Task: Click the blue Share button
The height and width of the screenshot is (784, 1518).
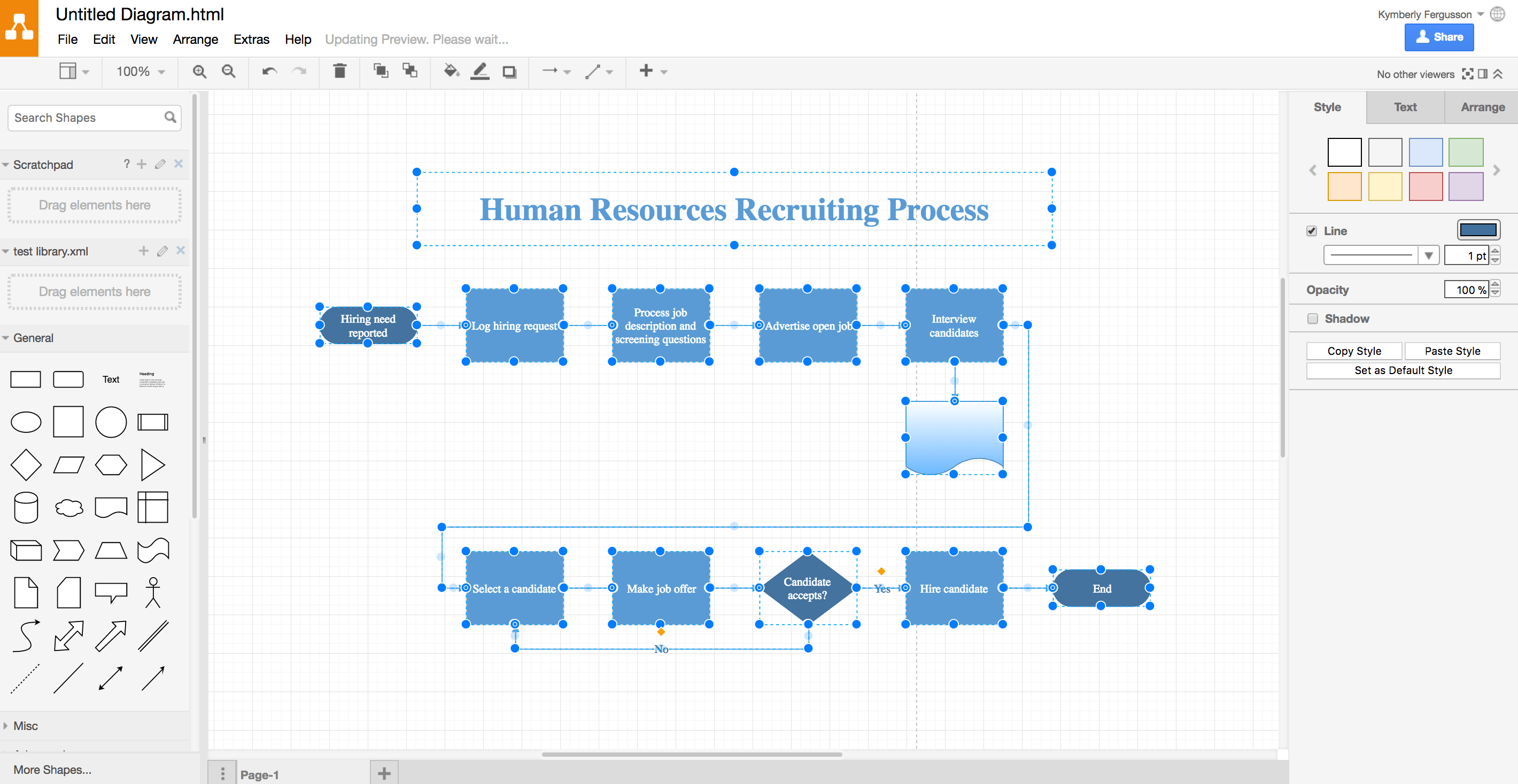Action: [x=1438, y=37]
